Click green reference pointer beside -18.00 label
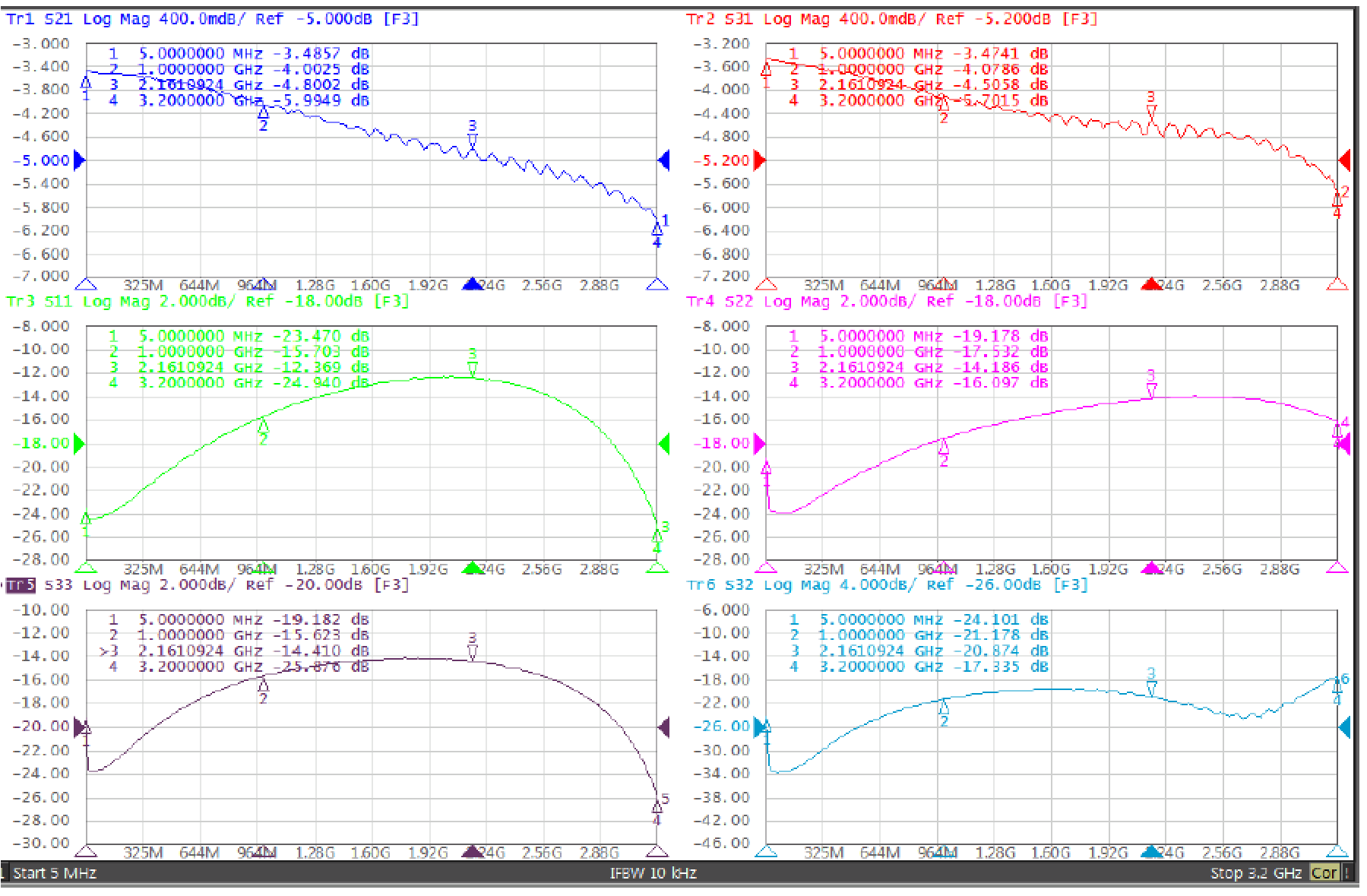Image resolution: width=1367 pixels, height=896 pixels. [80, 443]
